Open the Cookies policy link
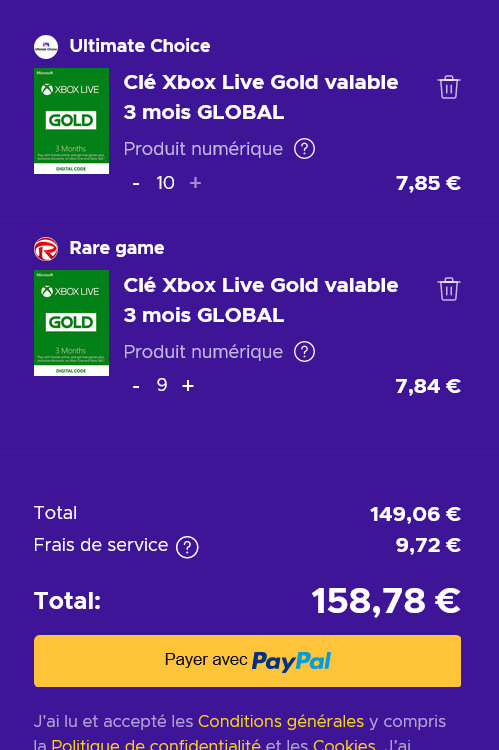This screenshot has width=499, height=750. [344, 744]
